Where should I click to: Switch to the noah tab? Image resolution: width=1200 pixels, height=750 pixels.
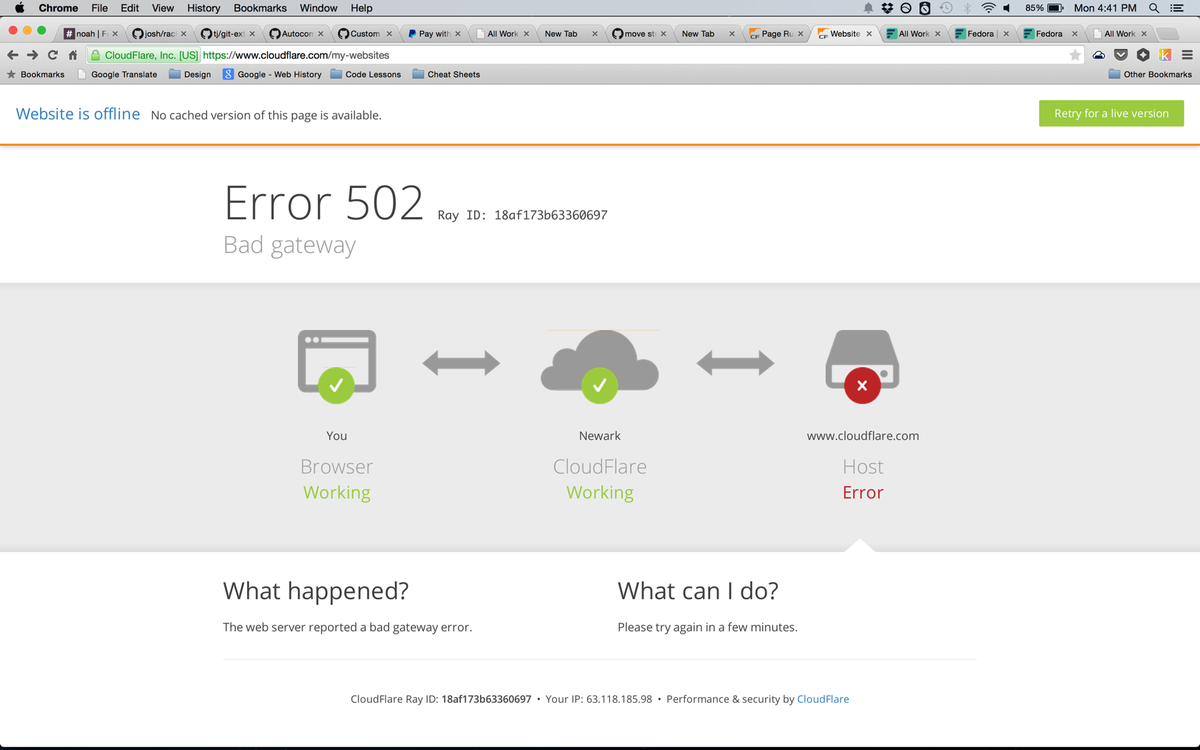point(91,34)
